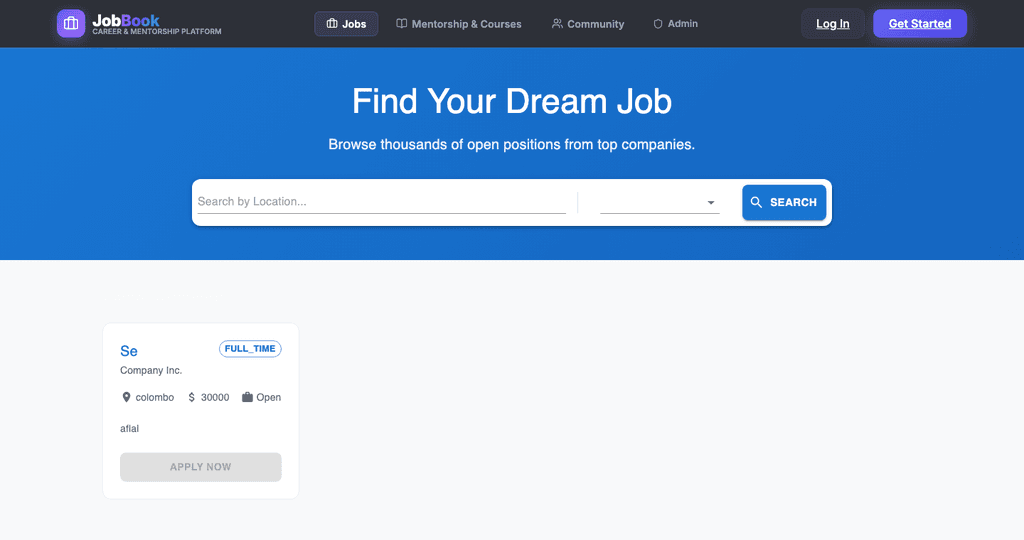Screen dimensions: 1024x540
Task: Click the magnifier icon in SEARCH button
Action: point(756,202)
